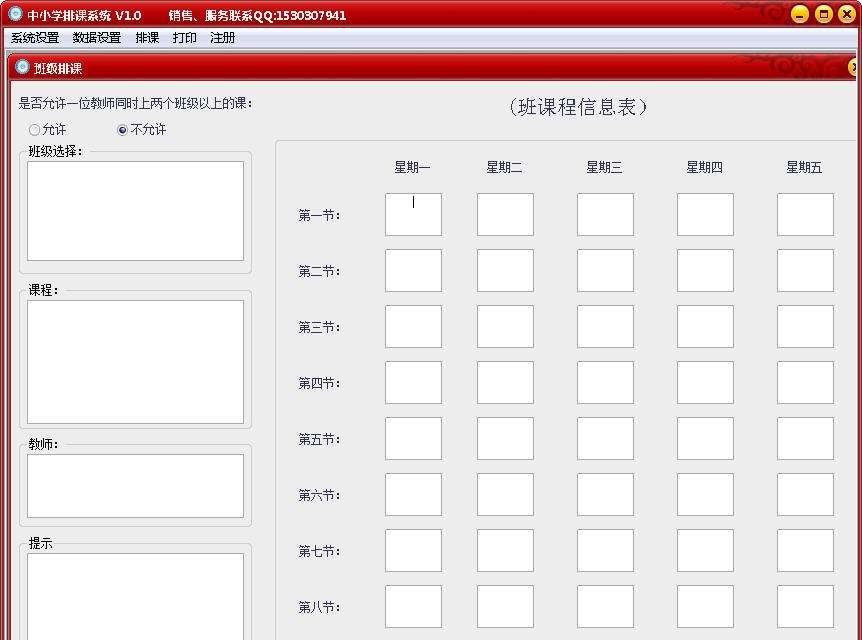Click the 星期四 第六节 schedule cell
The image size is (862, 640).
(705, 494)
